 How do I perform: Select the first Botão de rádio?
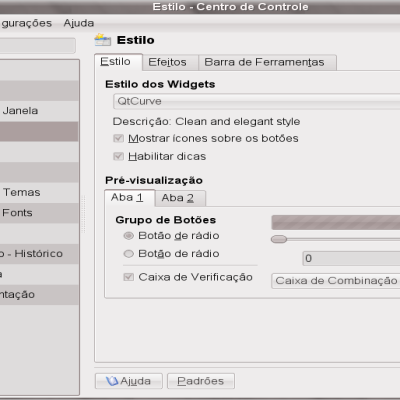(x=129, y=236)
